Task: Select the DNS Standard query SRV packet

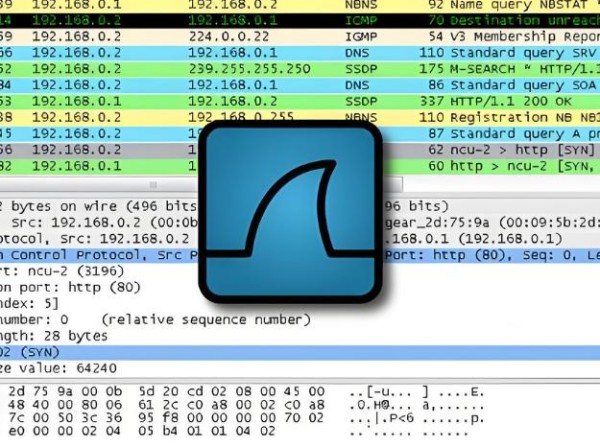Action: [x=300, y=53]
